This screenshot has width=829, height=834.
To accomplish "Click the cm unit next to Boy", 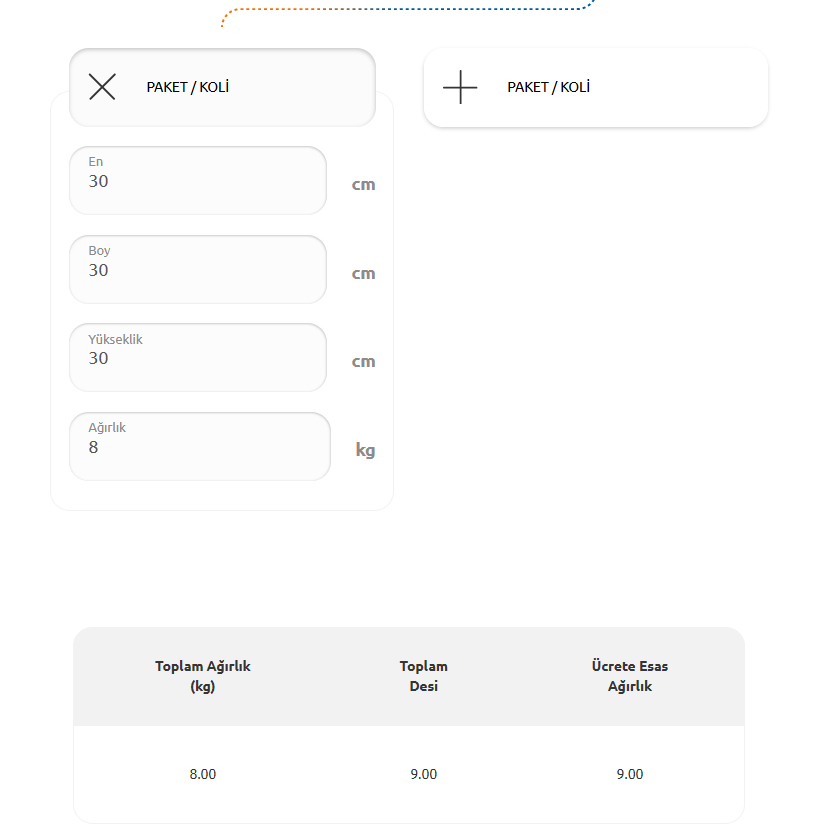I will tap(364, 273).
